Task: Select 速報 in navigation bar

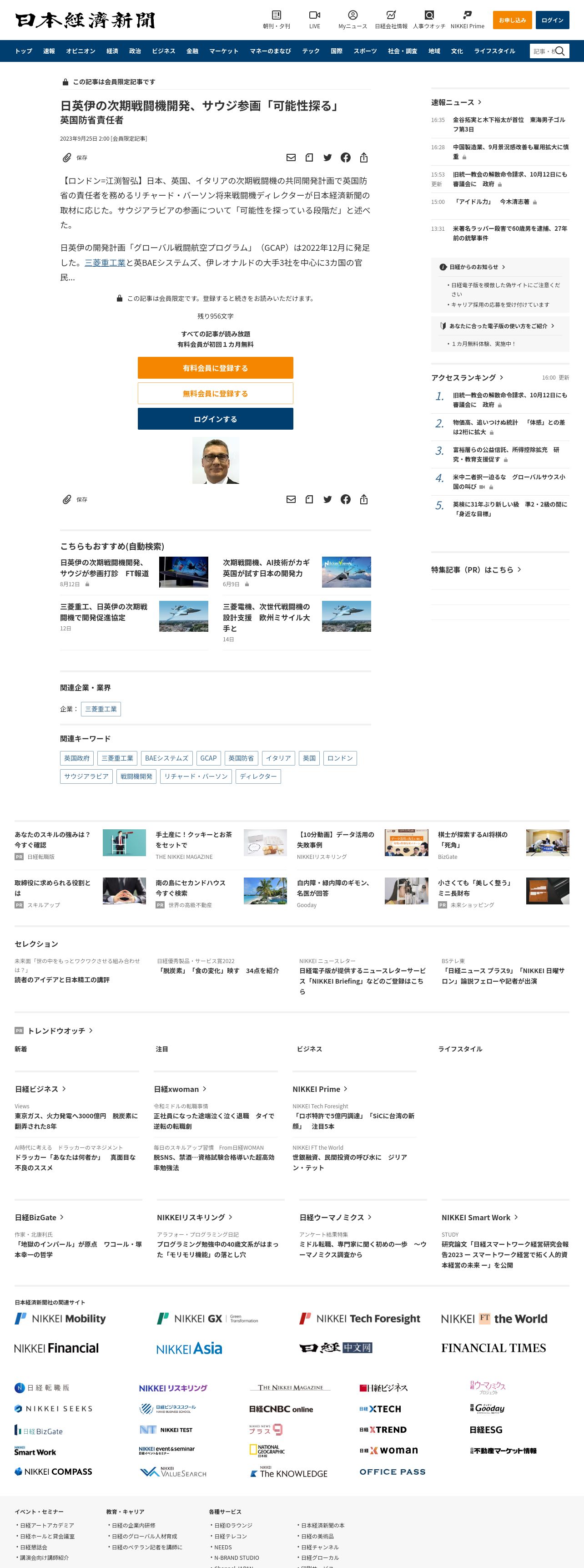Action: (49, 51)
